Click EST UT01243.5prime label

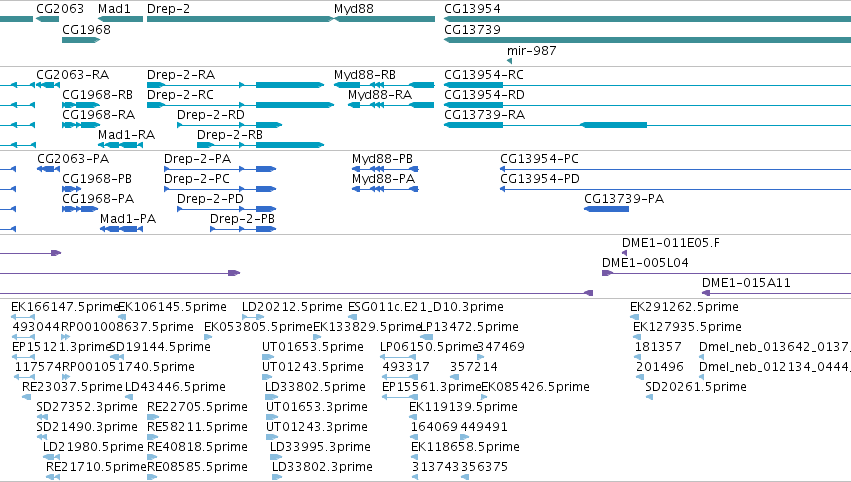(x=313, y=367)
